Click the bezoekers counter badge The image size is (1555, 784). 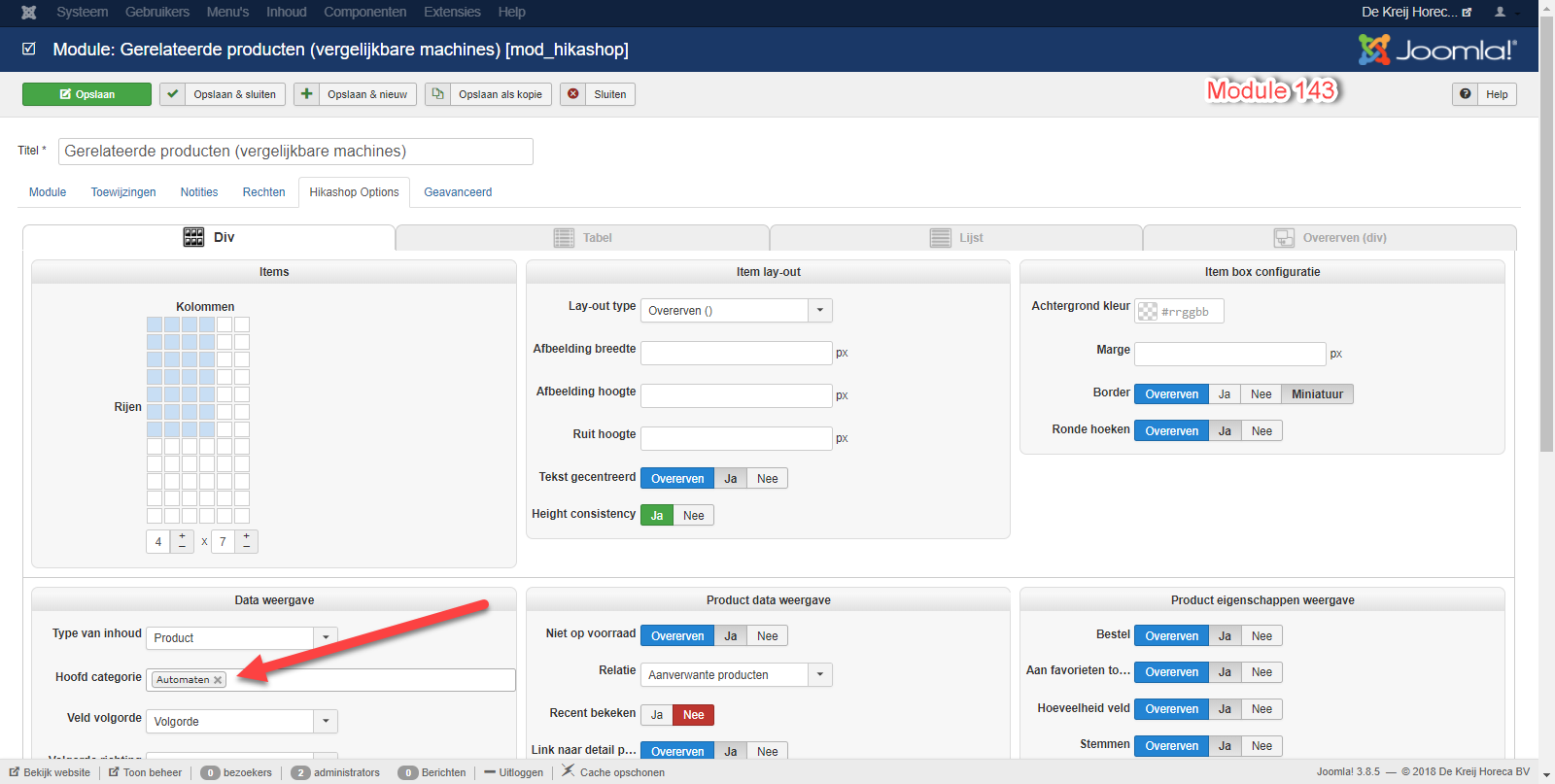pos(210,773)
